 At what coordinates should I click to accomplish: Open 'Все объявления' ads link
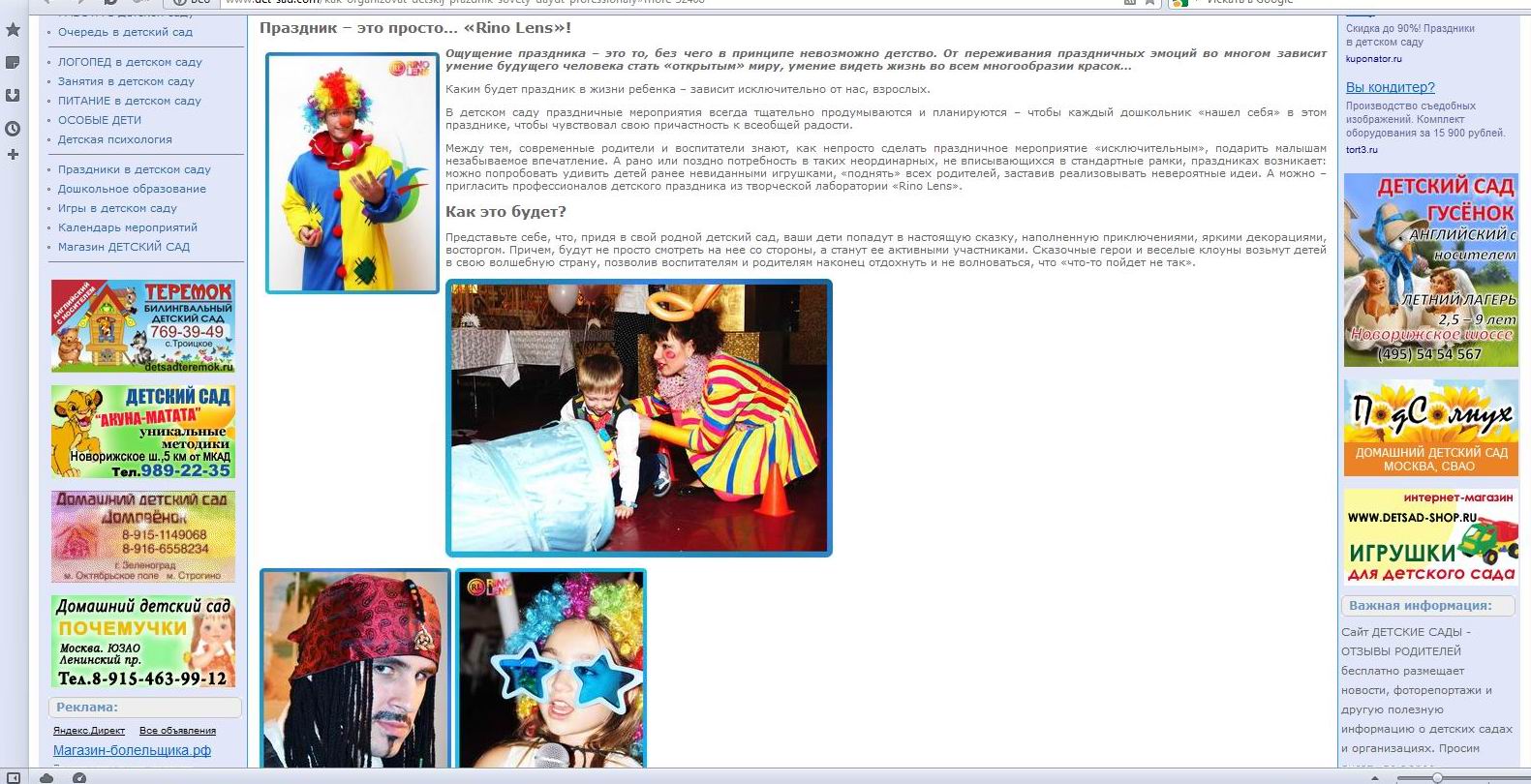[x=177, y=731]
